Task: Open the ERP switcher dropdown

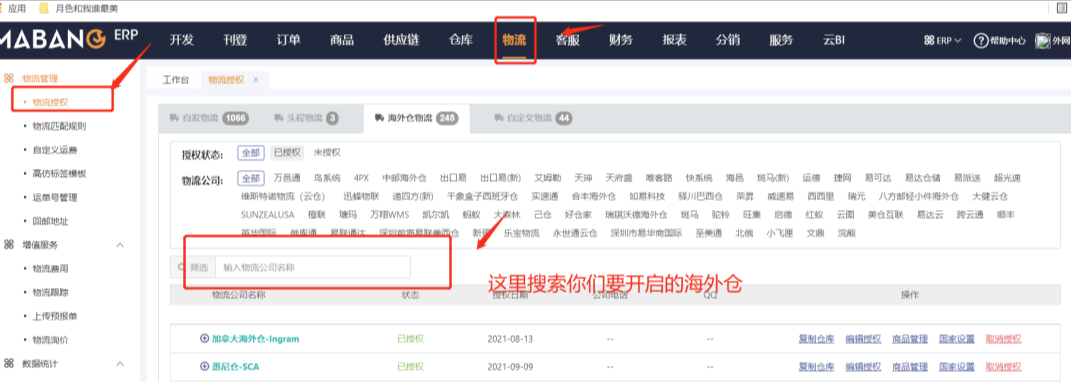Action: tap(943, 40)
